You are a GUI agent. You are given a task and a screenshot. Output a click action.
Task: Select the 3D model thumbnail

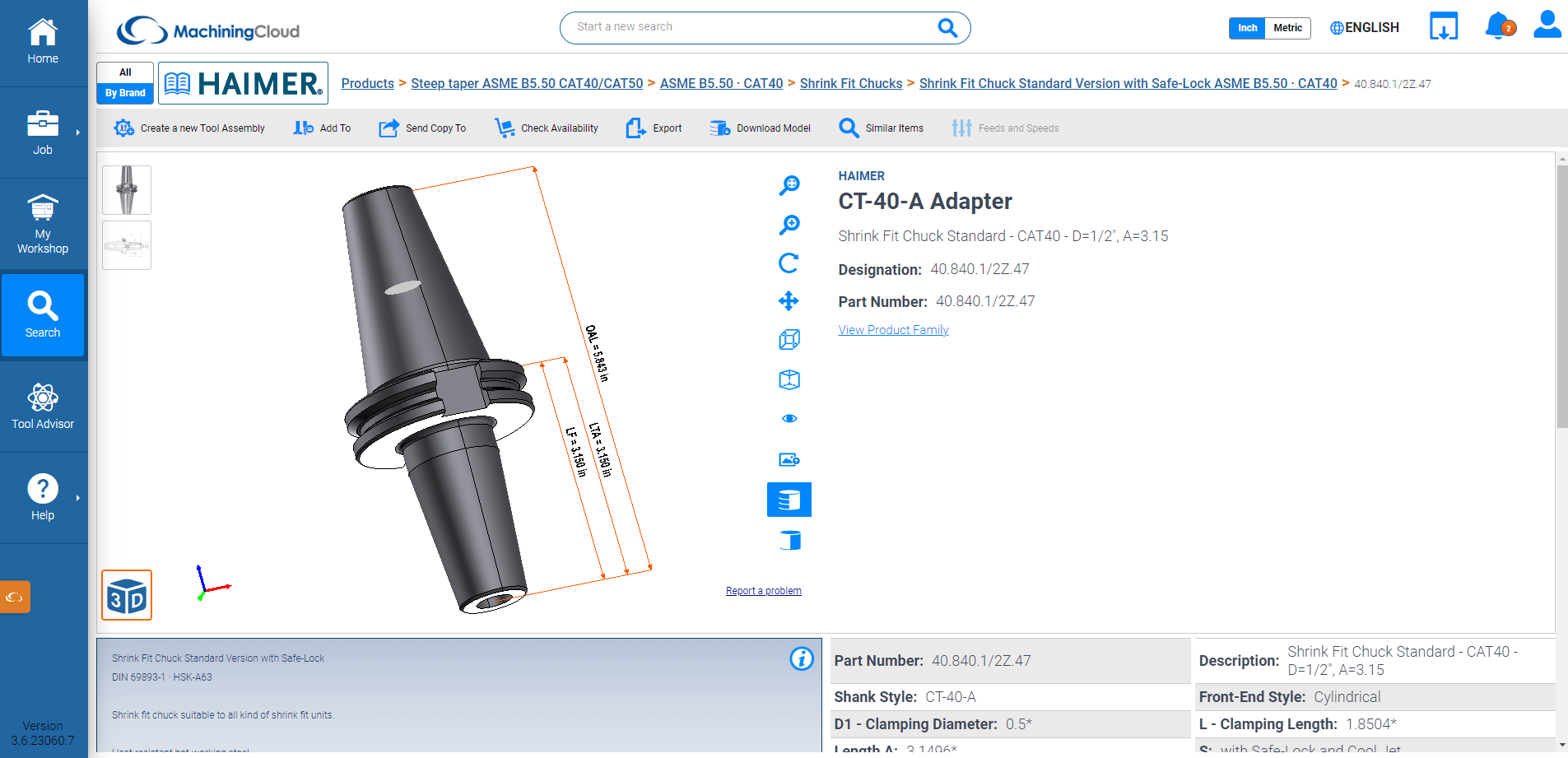click(x=127, y=190)
